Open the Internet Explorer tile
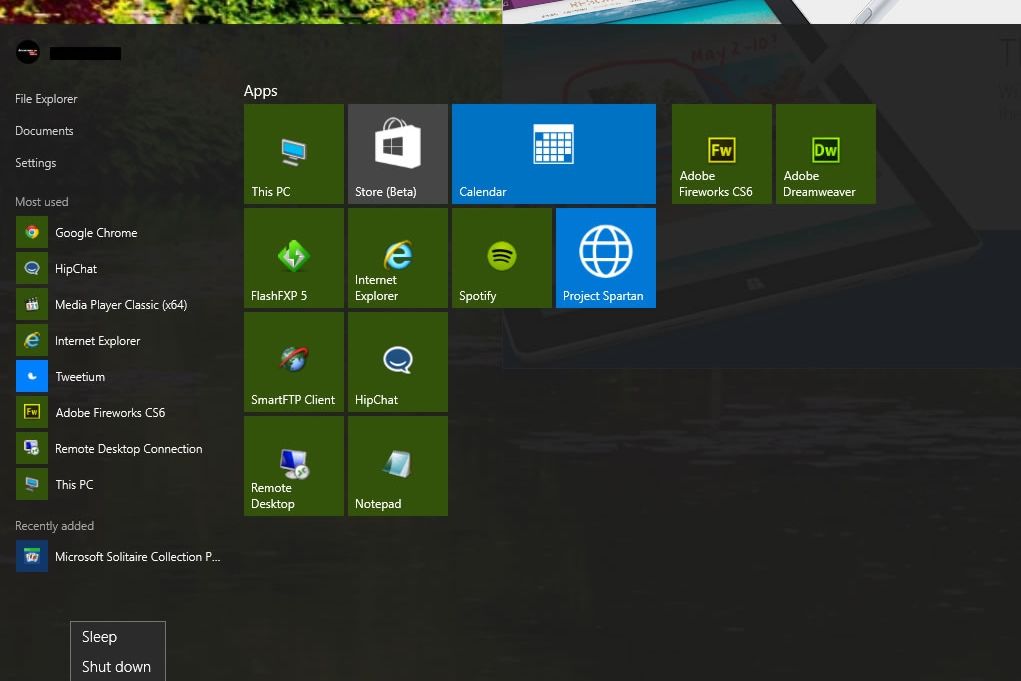 tap(398, 258)
